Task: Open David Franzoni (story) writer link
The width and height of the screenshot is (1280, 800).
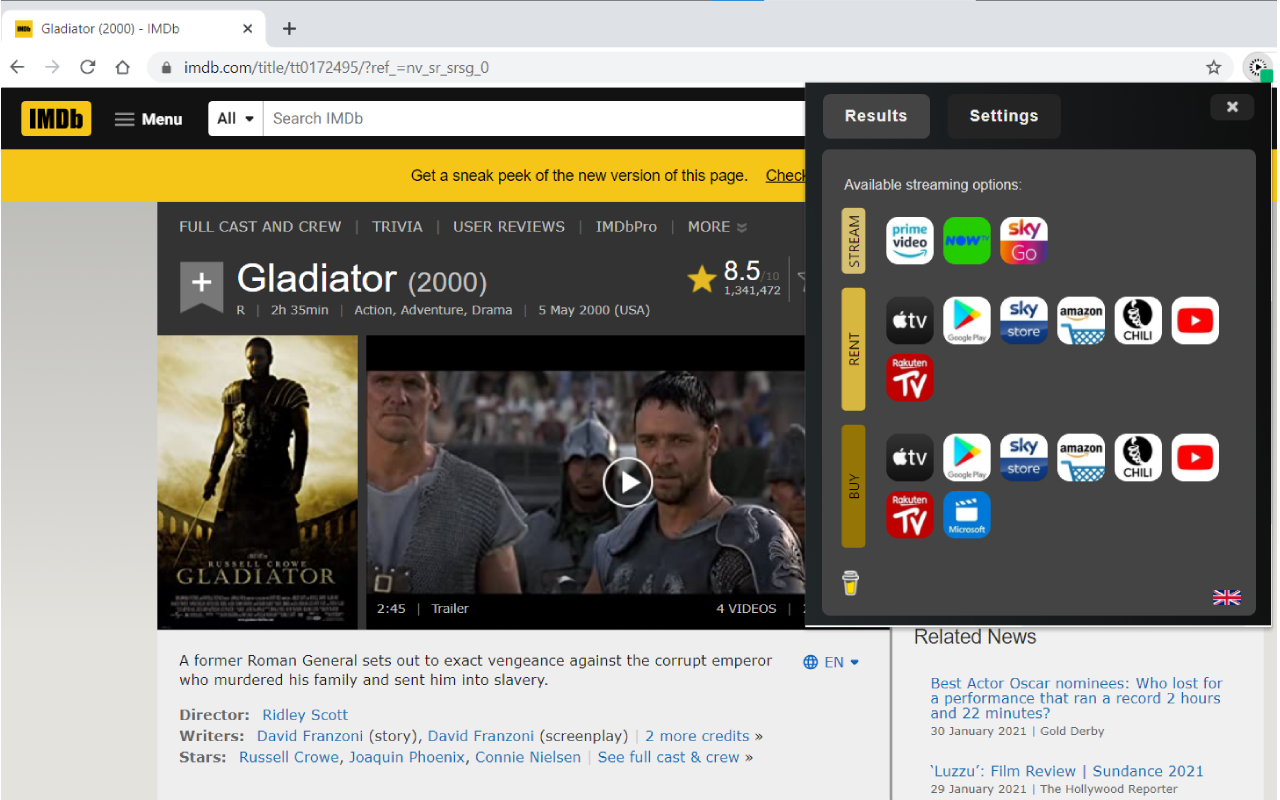Action: point(311,736)
